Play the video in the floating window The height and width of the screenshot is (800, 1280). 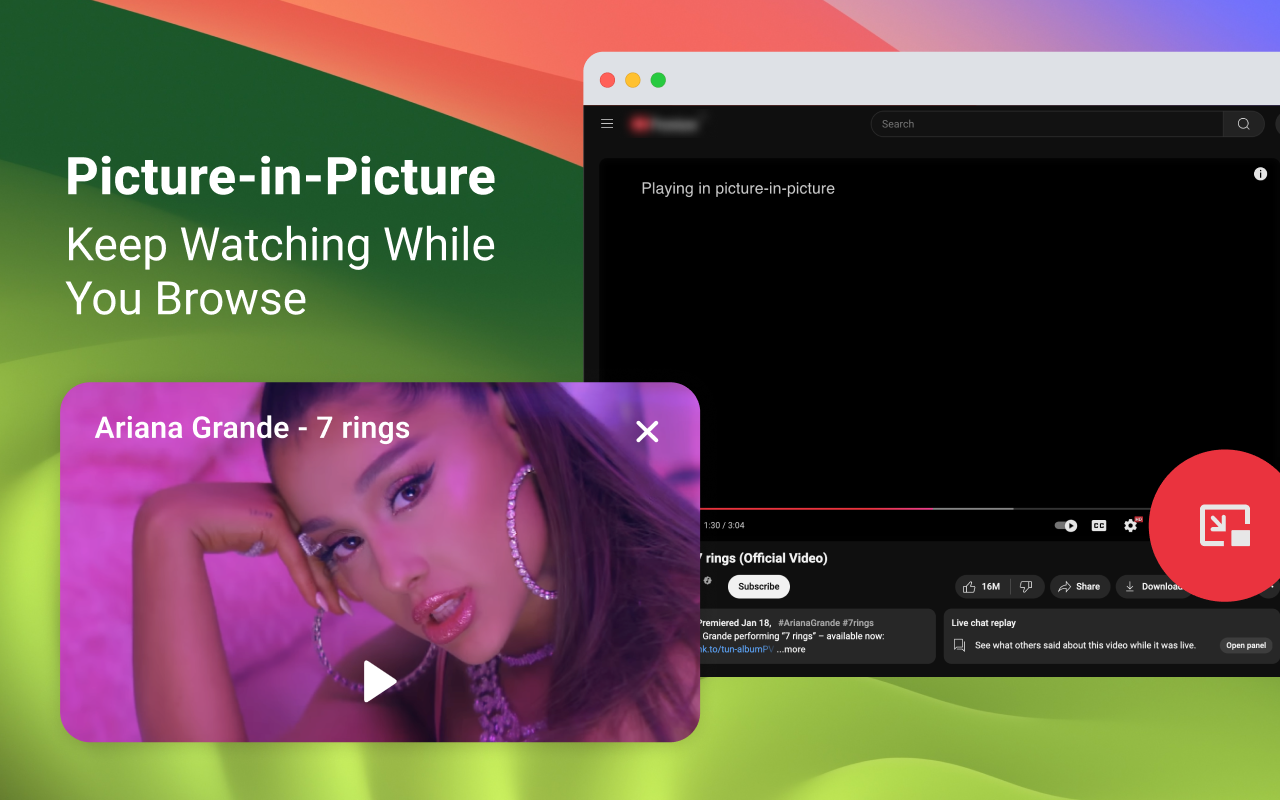click(x=379, y=681)
